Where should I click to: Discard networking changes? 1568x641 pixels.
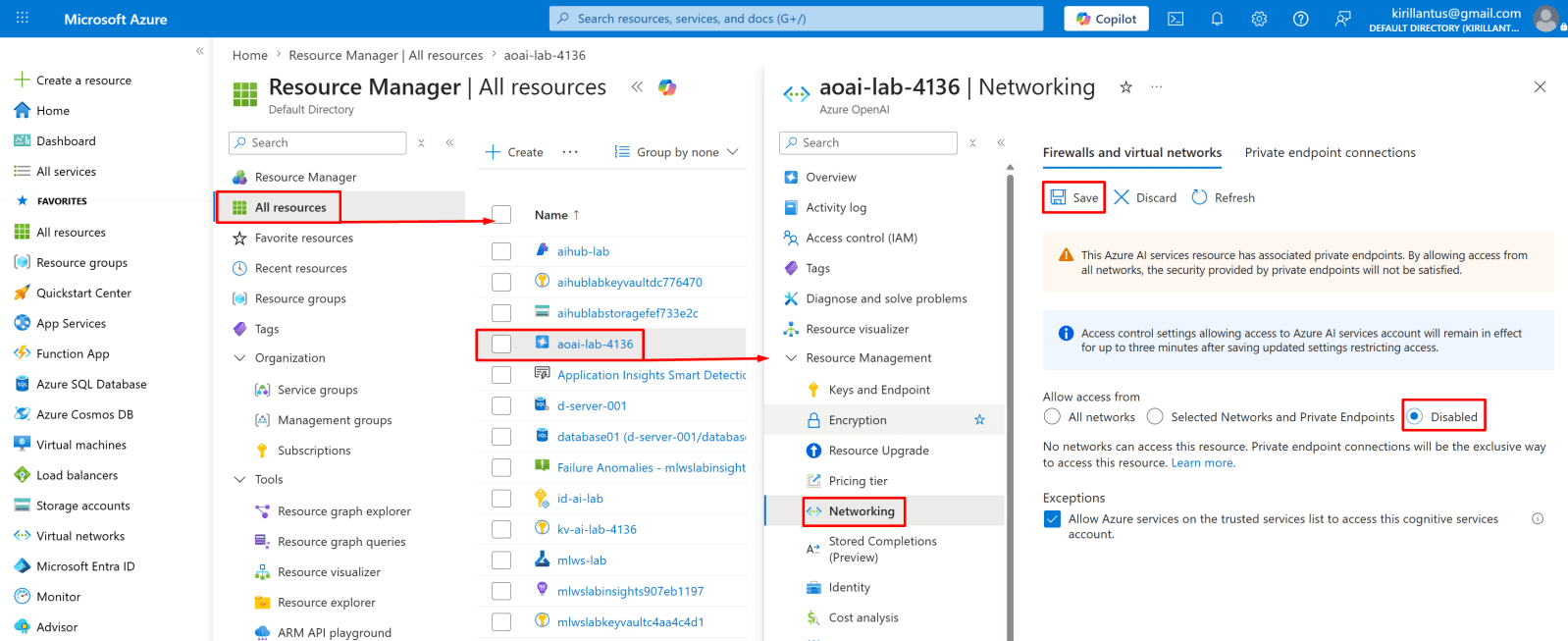coord(1145,197)
